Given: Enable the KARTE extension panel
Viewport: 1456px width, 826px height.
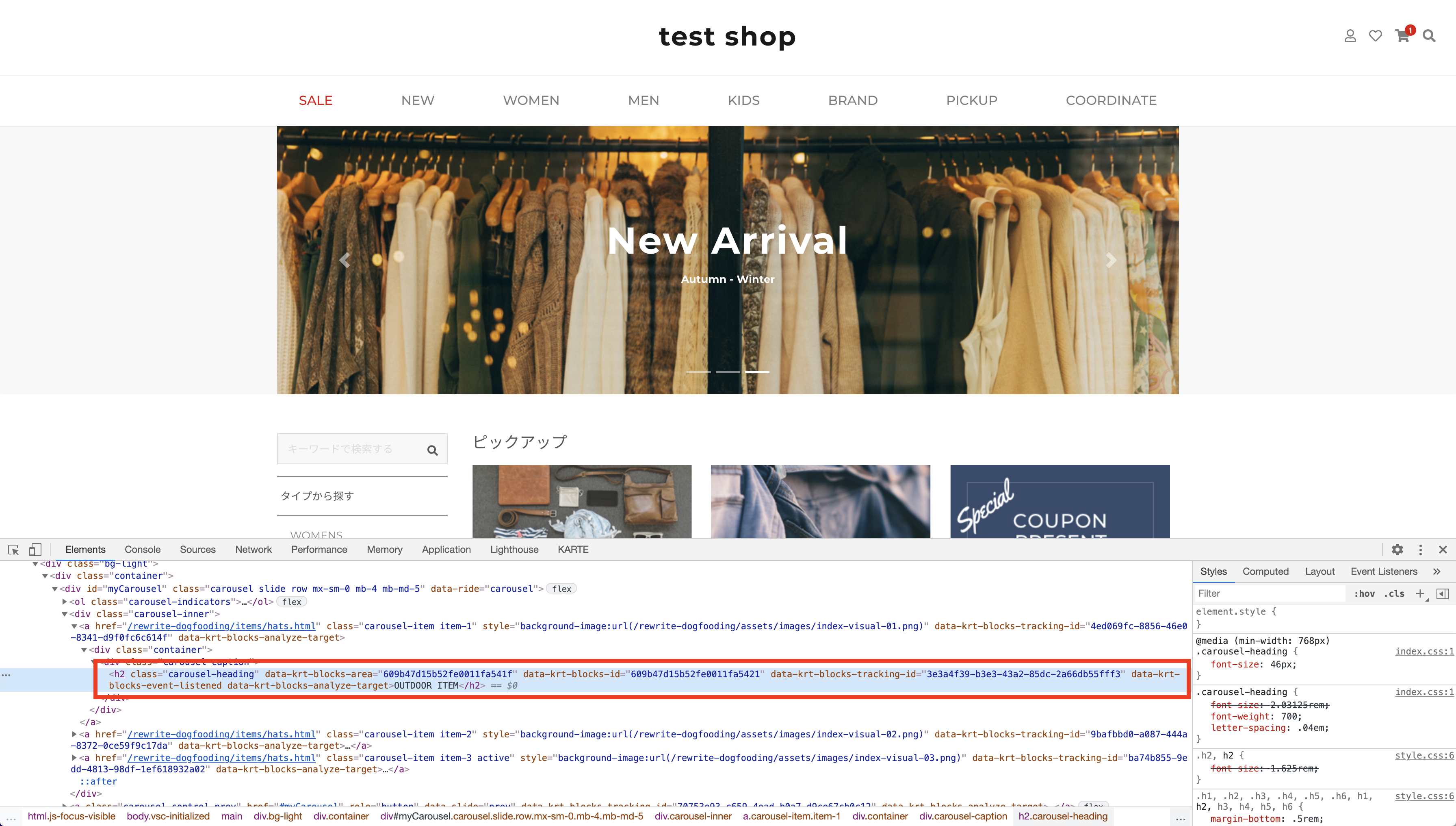Looking at the screenshot, I should [x=573, y=549].
